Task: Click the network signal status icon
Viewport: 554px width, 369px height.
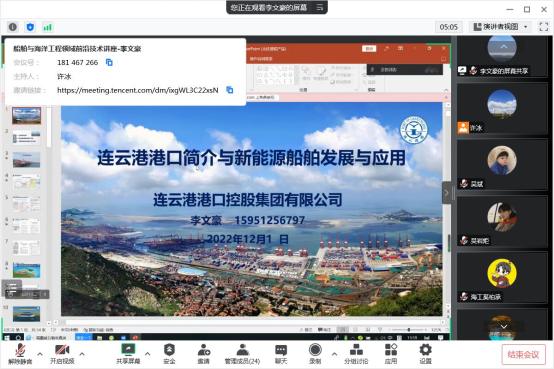Action: coord(47,27)
